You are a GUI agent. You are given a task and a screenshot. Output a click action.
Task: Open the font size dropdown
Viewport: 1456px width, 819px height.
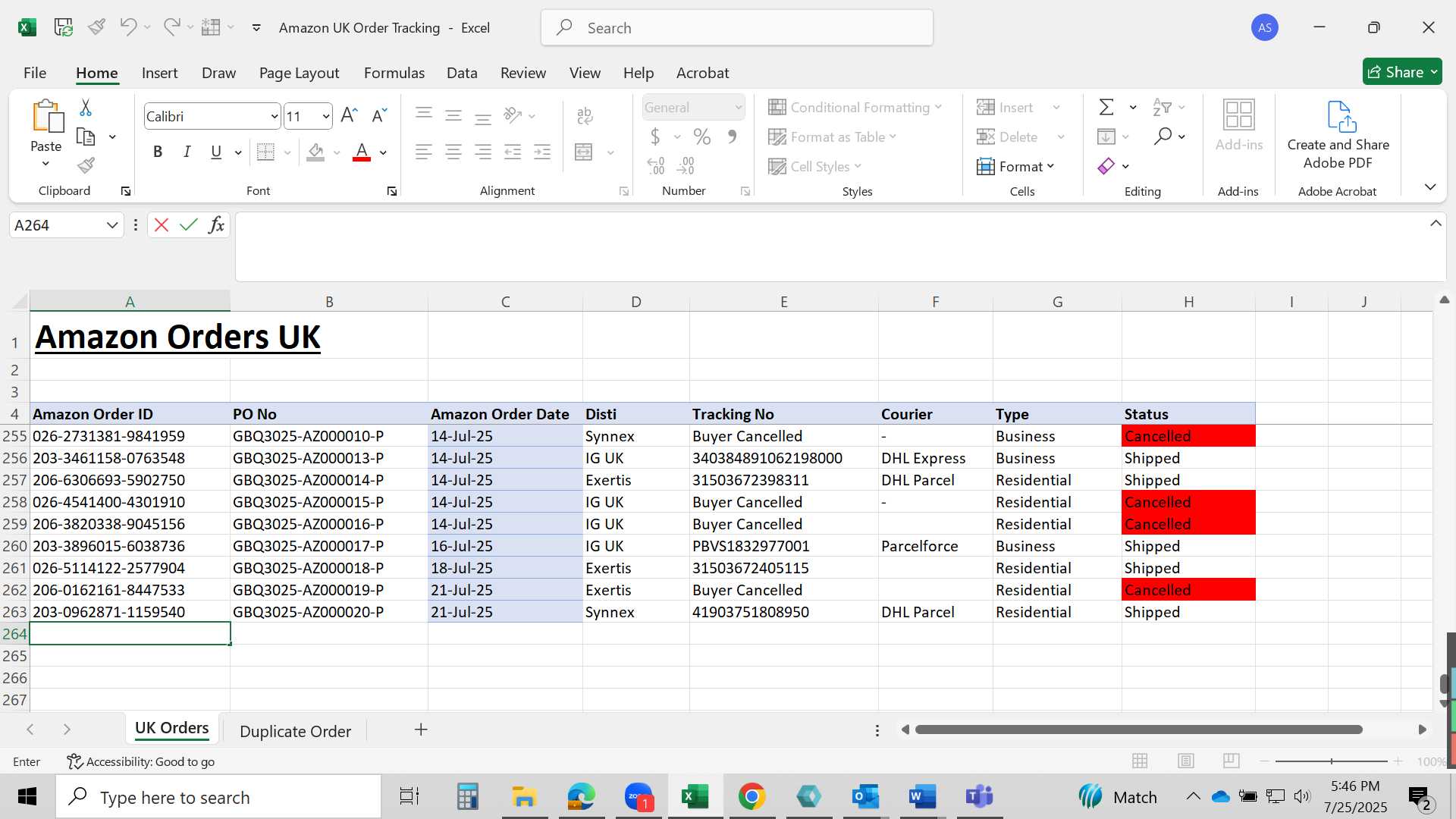pos(326,116)
